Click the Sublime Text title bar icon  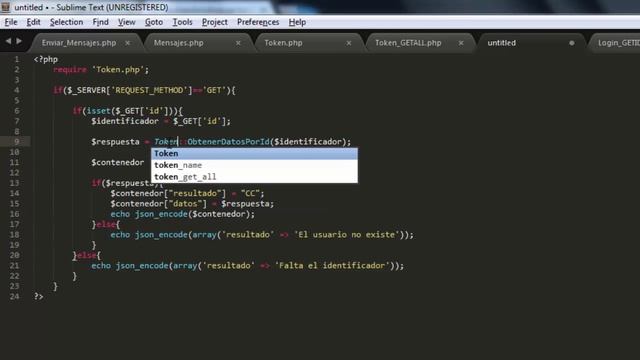tap(5, 7)
